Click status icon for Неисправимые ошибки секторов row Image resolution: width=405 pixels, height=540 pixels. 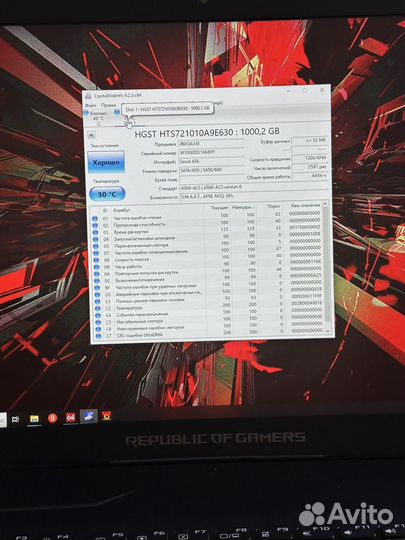98,329
